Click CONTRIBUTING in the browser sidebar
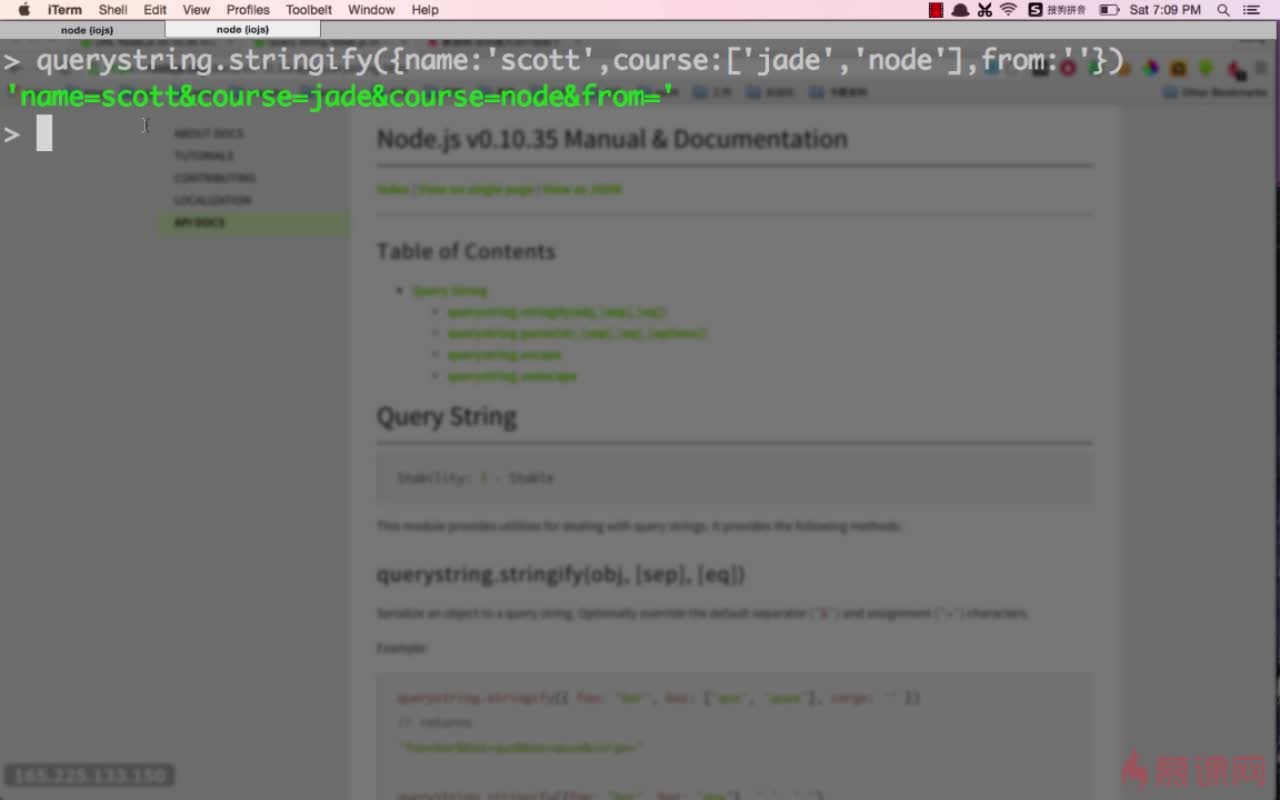This screenshot has width=1280, height=800. 215,178
